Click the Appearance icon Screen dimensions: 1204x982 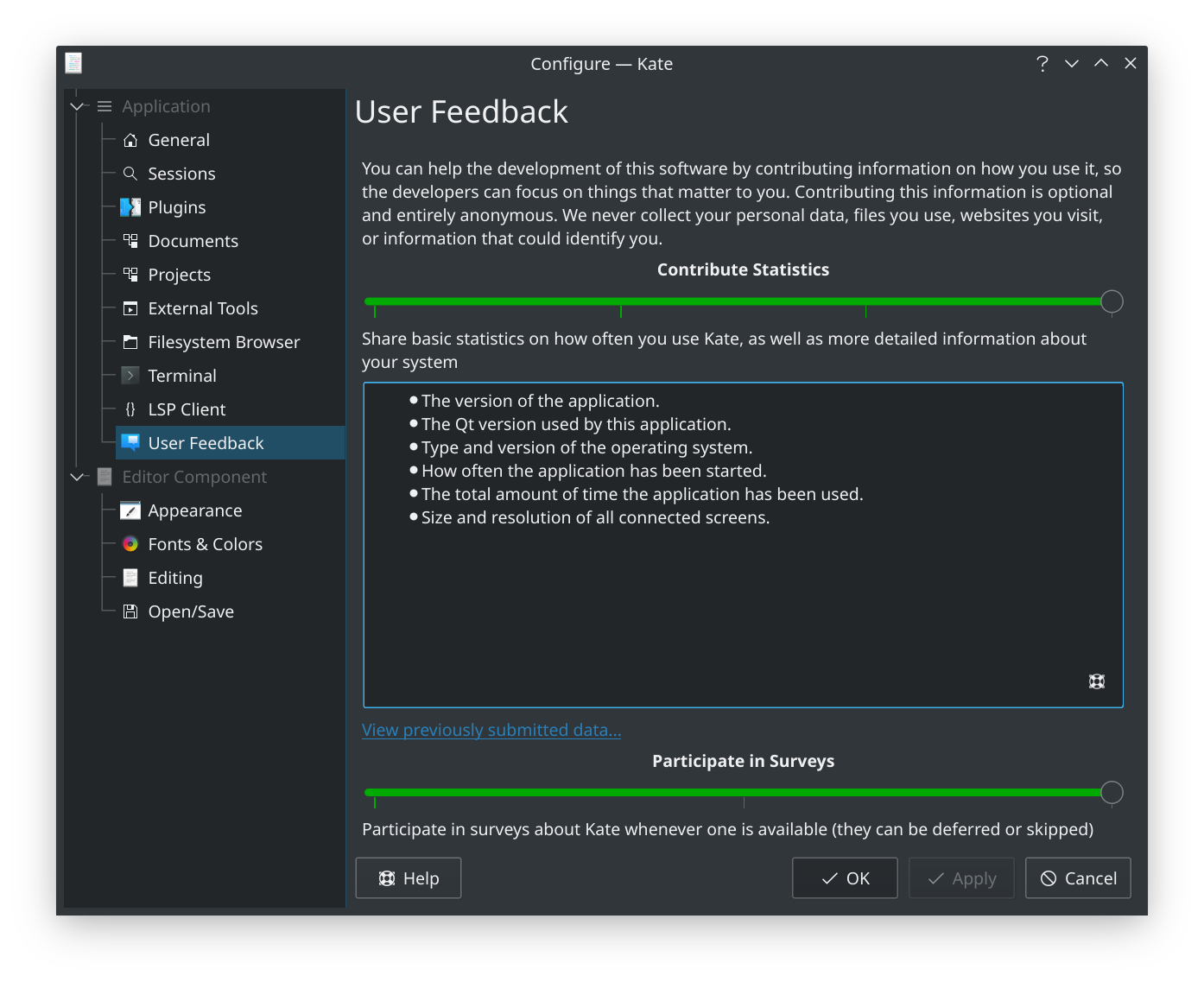[130, 510]
